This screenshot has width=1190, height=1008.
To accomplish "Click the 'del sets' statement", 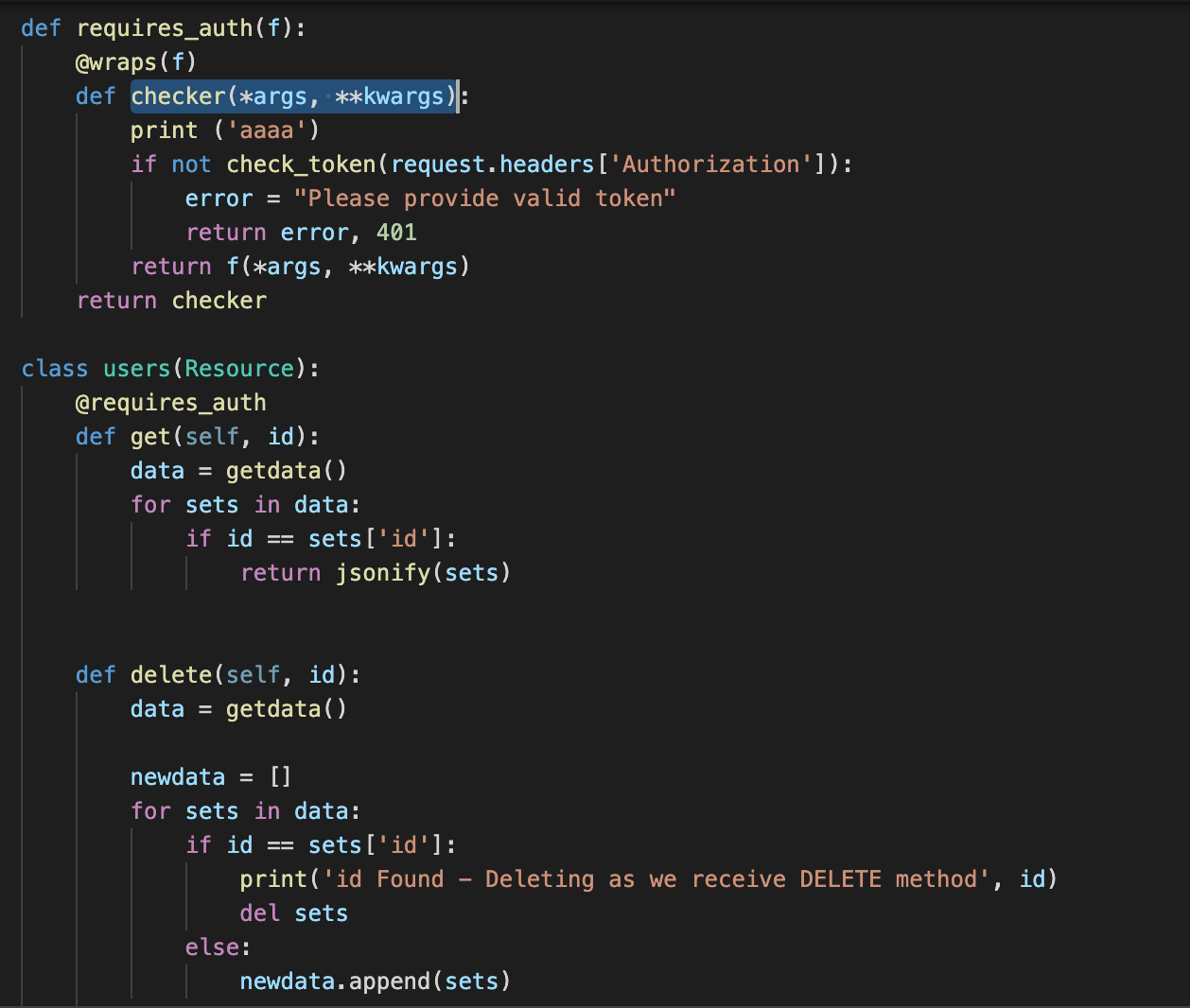I will (294, 913).
